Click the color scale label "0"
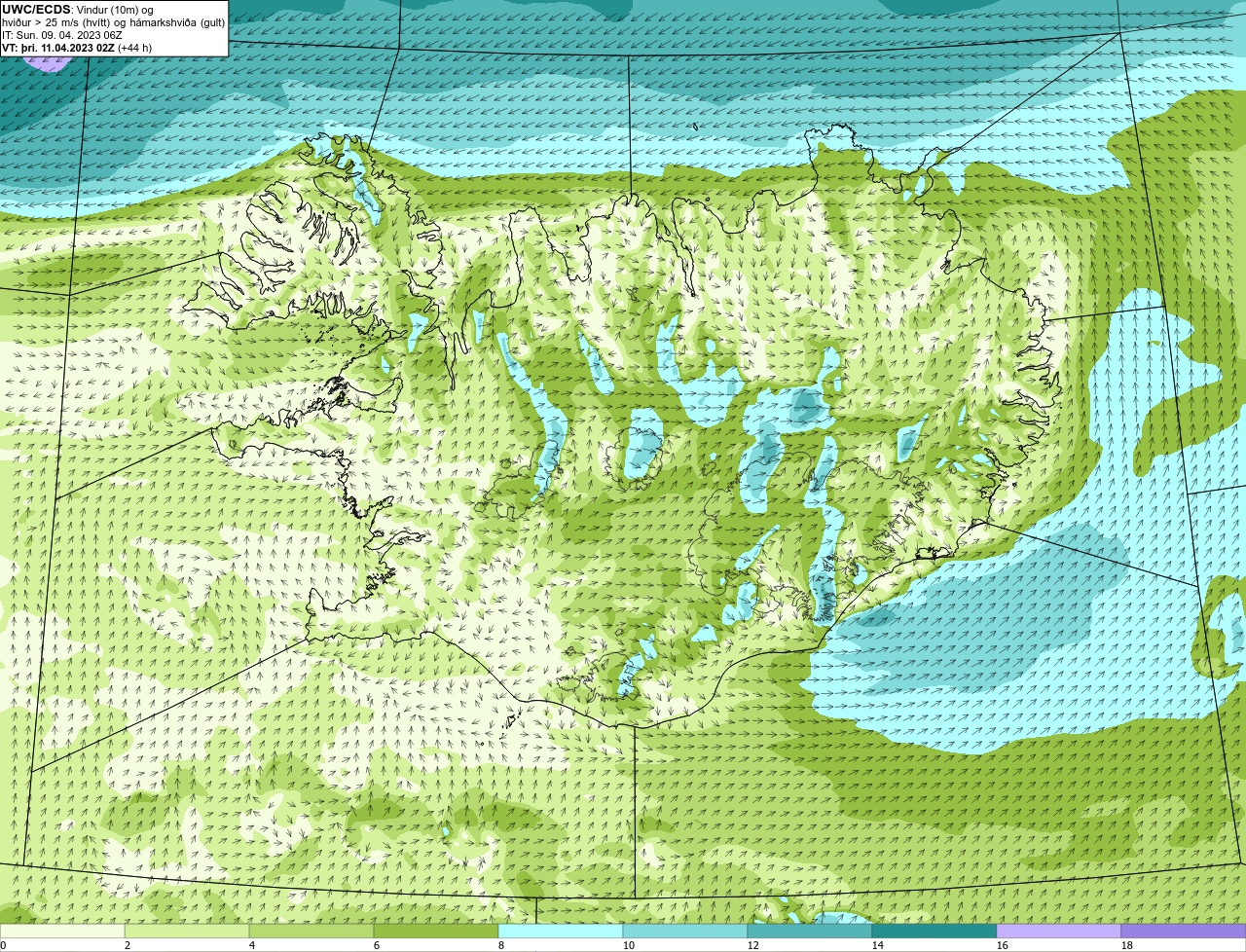The width and height of the screenshot is (1246, 952). (x=3, y=945)
